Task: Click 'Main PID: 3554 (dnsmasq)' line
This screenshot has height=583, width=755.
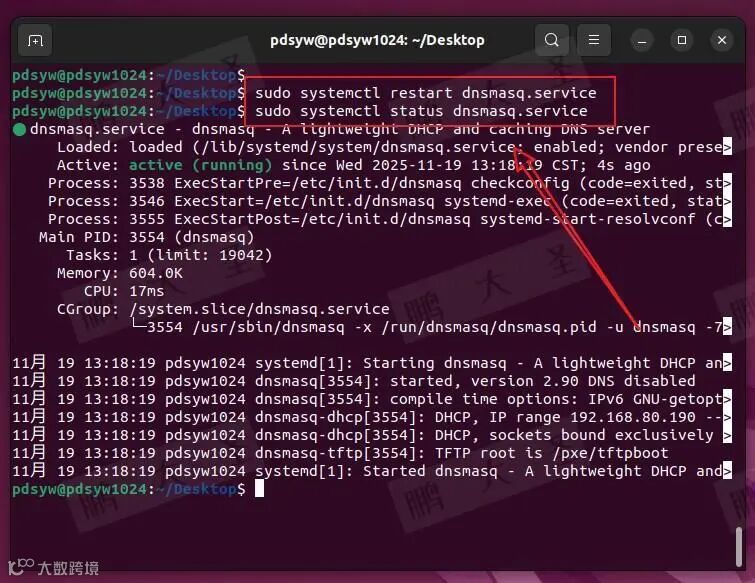Action: (146, 237)
